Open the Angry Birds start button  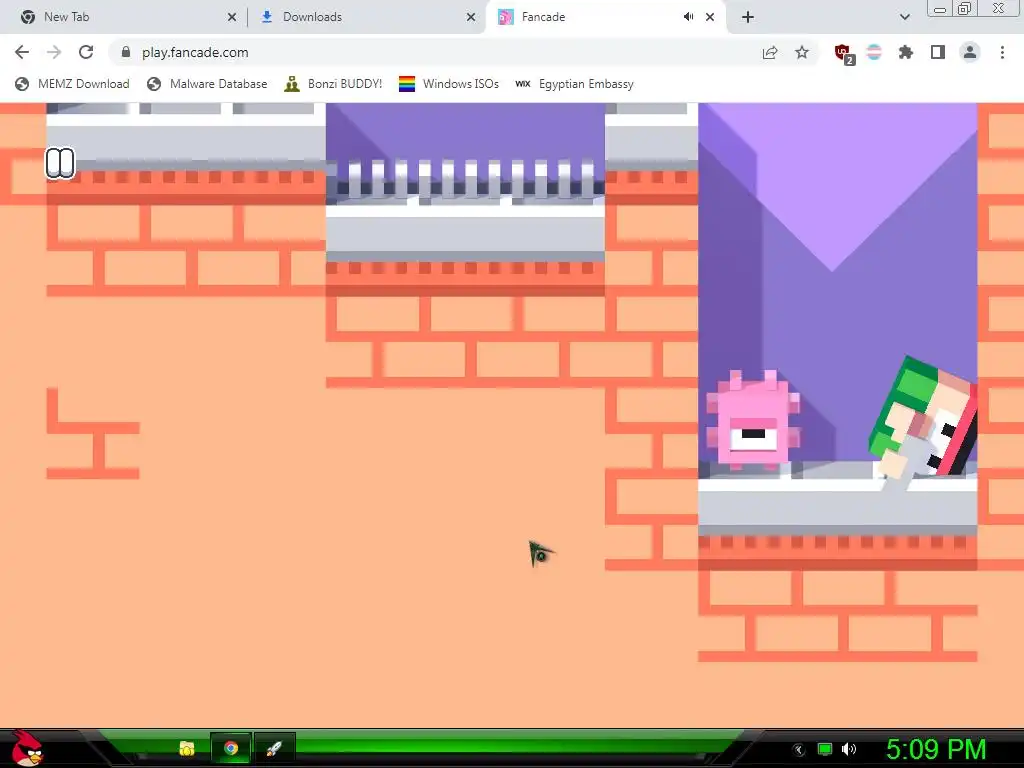(27, 748)
